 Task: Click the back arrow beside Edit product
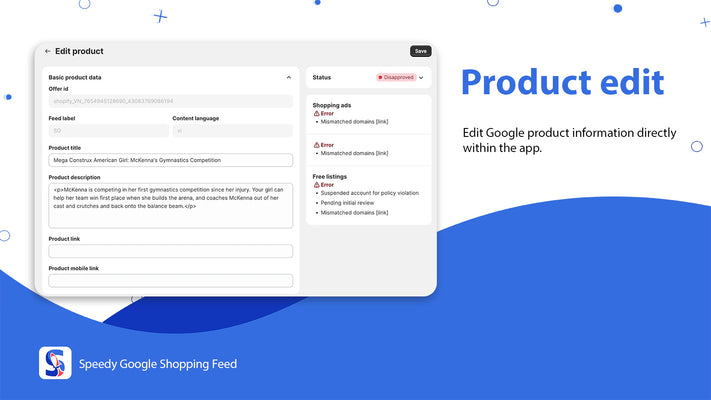tap(47, 51)
